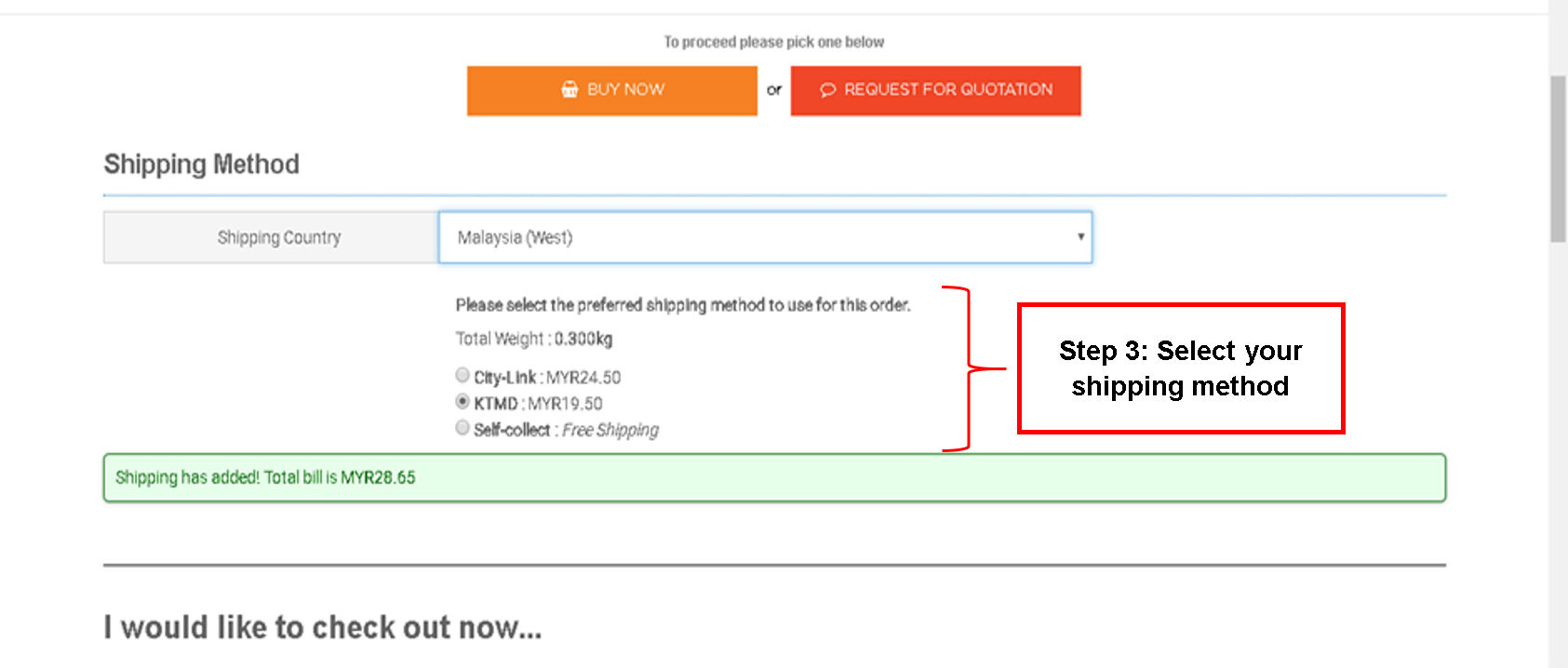
Task: Select the KTMD shipping radio button
Action: [462, 402]
